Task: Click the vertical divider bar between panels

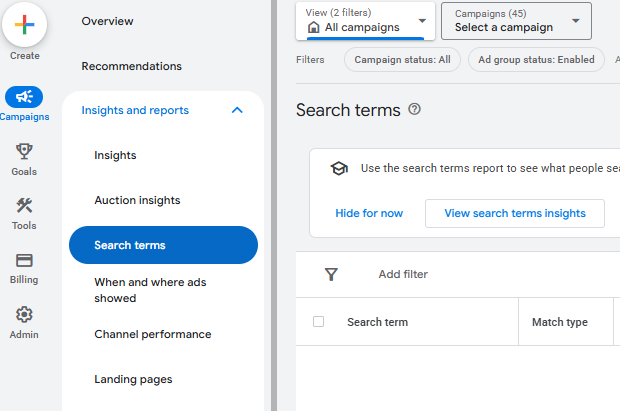Action: (x=274, y=205)
